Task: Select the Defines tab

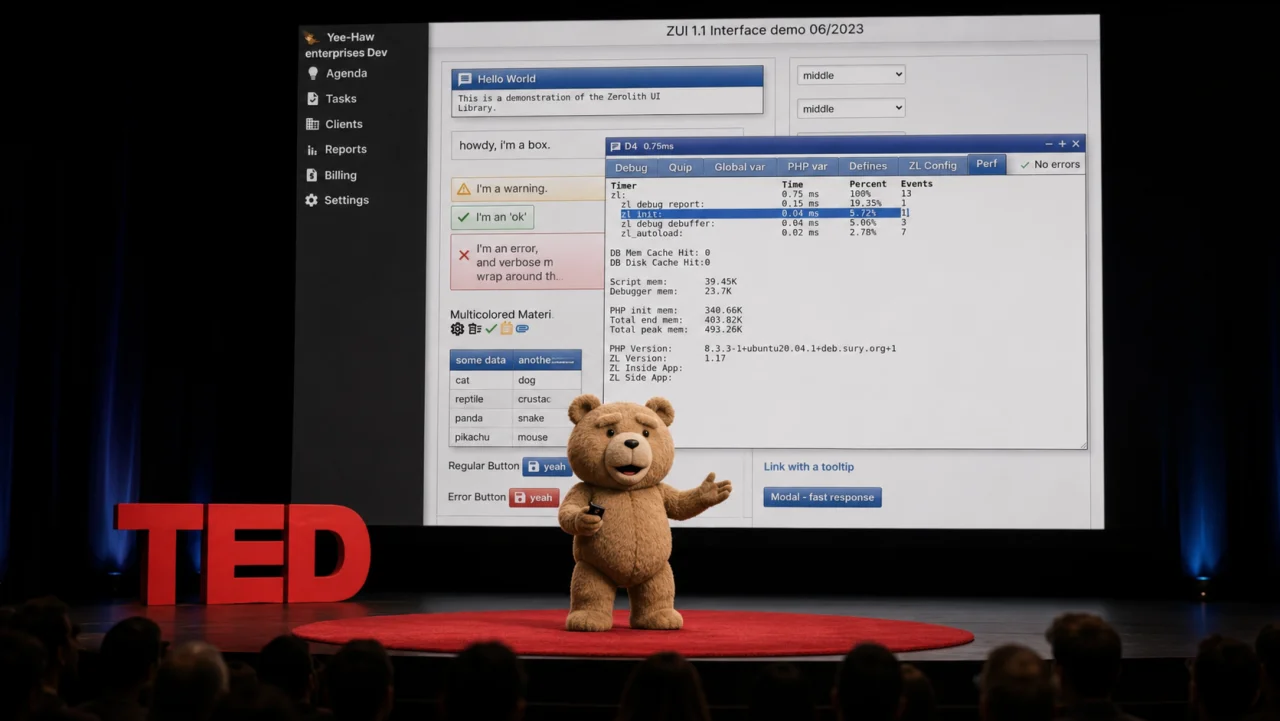Action: tap(868, 166)
